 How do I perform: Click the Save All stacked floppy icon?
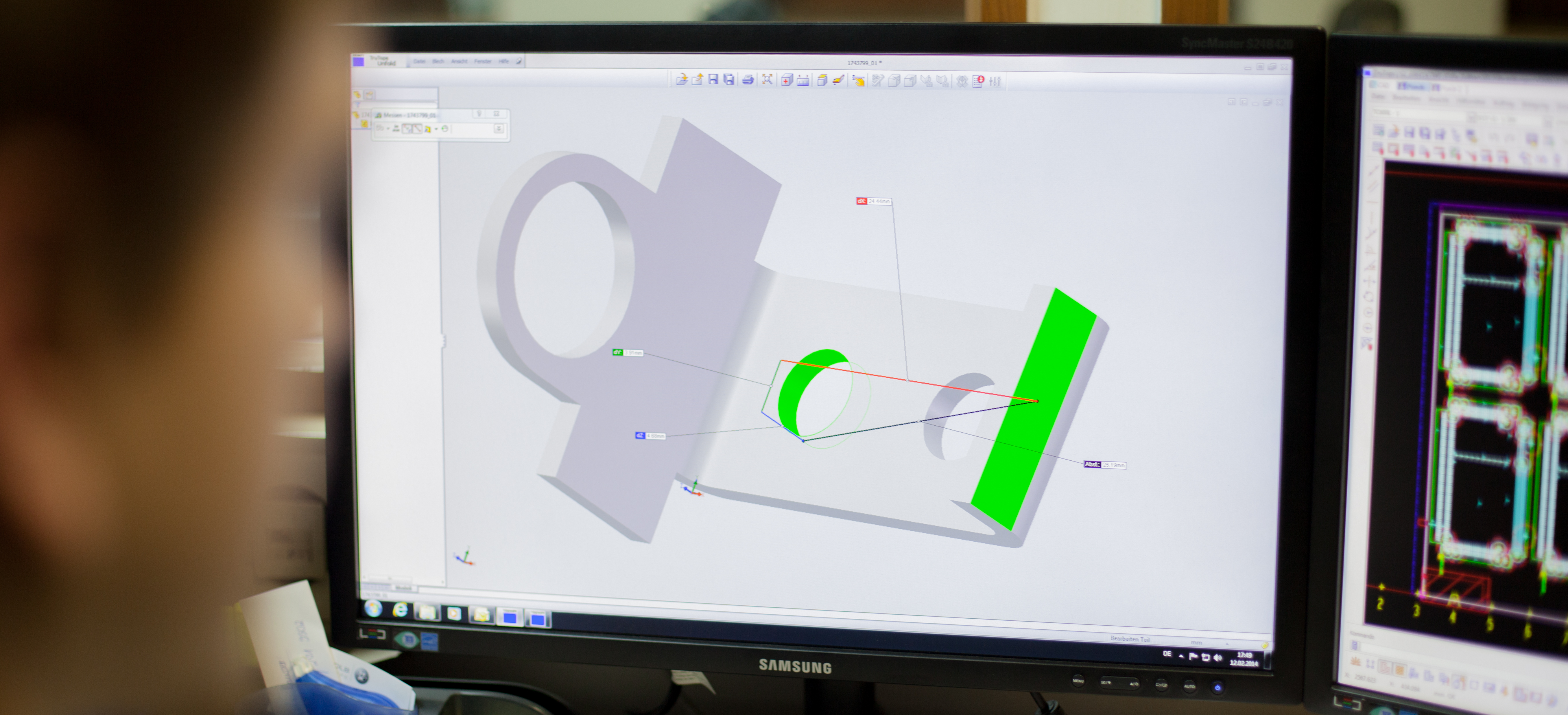[x=728, y=79]
